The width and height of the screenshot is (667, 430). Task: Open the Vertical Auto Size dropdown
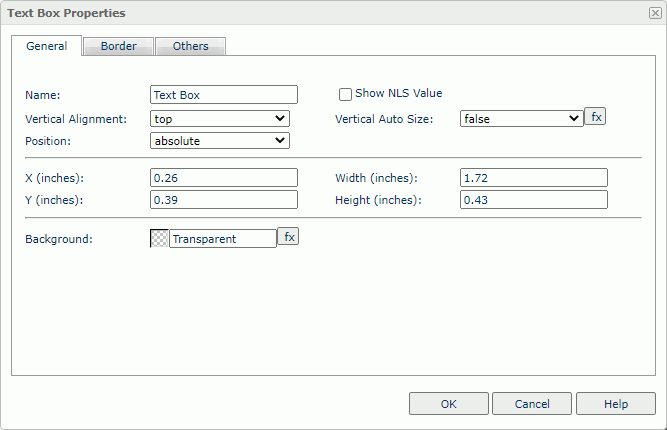coord(521,118)
